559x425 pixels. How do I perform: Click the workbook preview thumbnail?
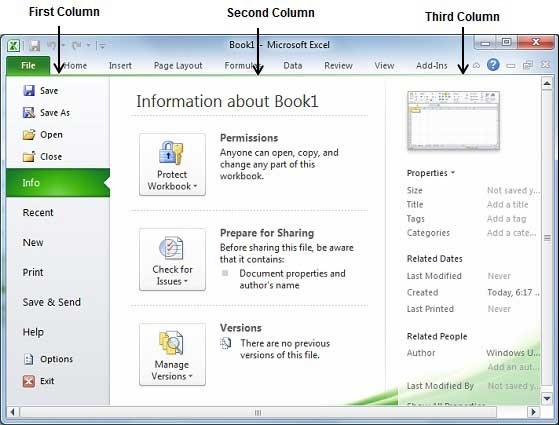coord(453,121)
